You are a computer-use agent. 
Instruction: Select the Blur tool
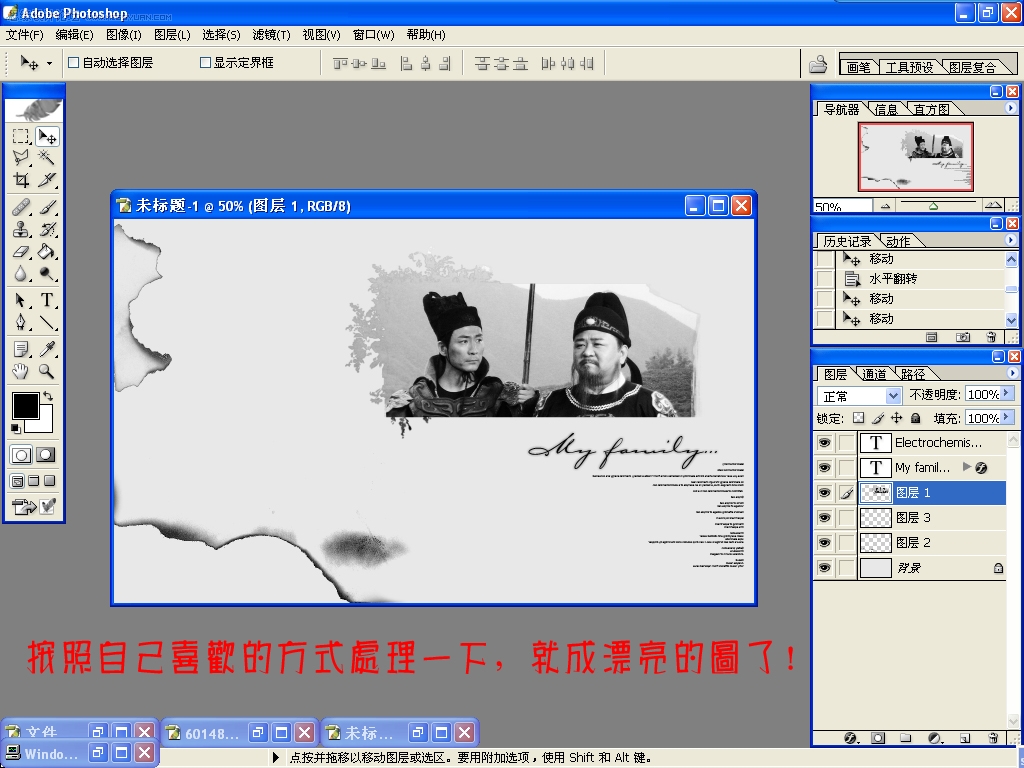[x=21, y=274]
